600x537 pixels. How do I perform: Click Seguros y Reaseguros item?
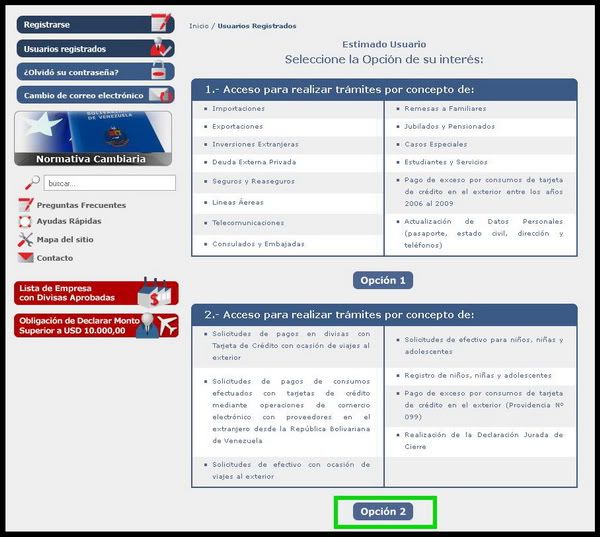253,181
